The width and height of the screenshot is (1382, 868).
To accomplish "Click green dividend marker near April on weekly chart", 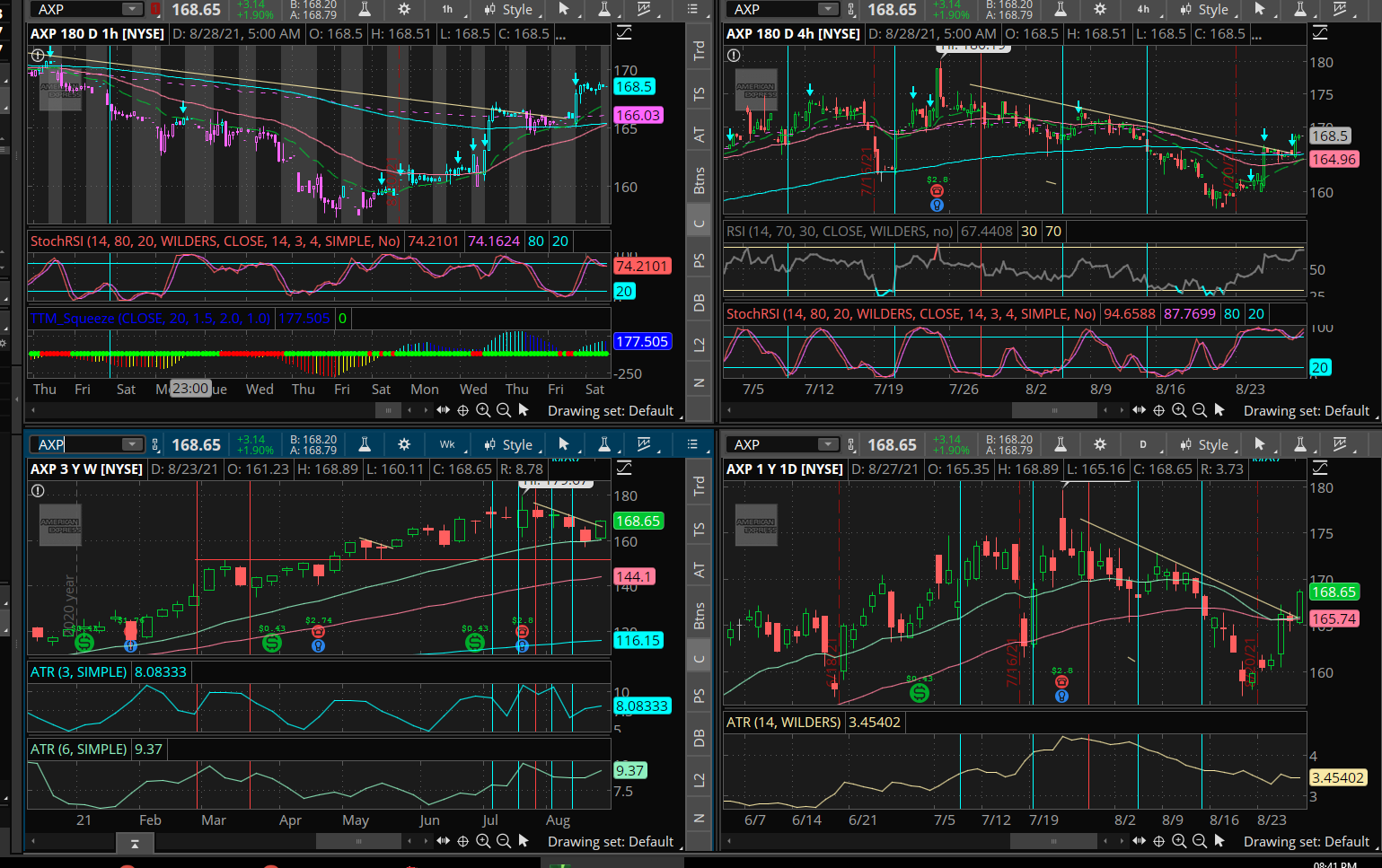I will coord(272,642).
